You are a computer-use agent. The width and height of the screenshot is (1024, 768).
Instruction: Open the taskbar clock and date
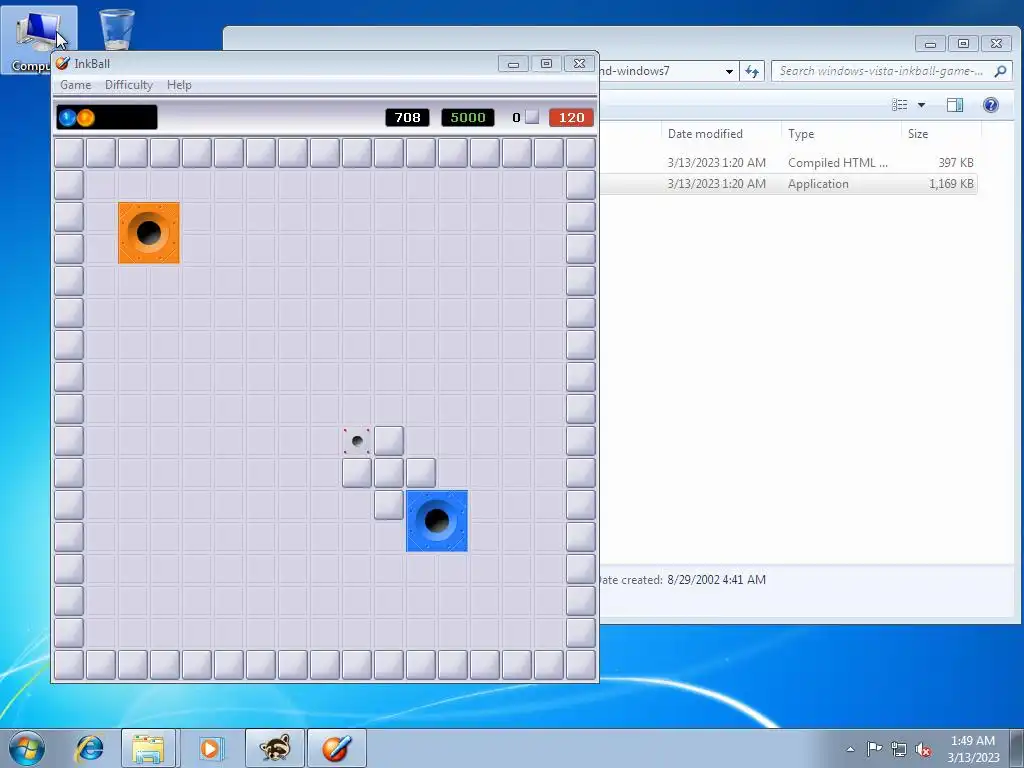point(973,749)
